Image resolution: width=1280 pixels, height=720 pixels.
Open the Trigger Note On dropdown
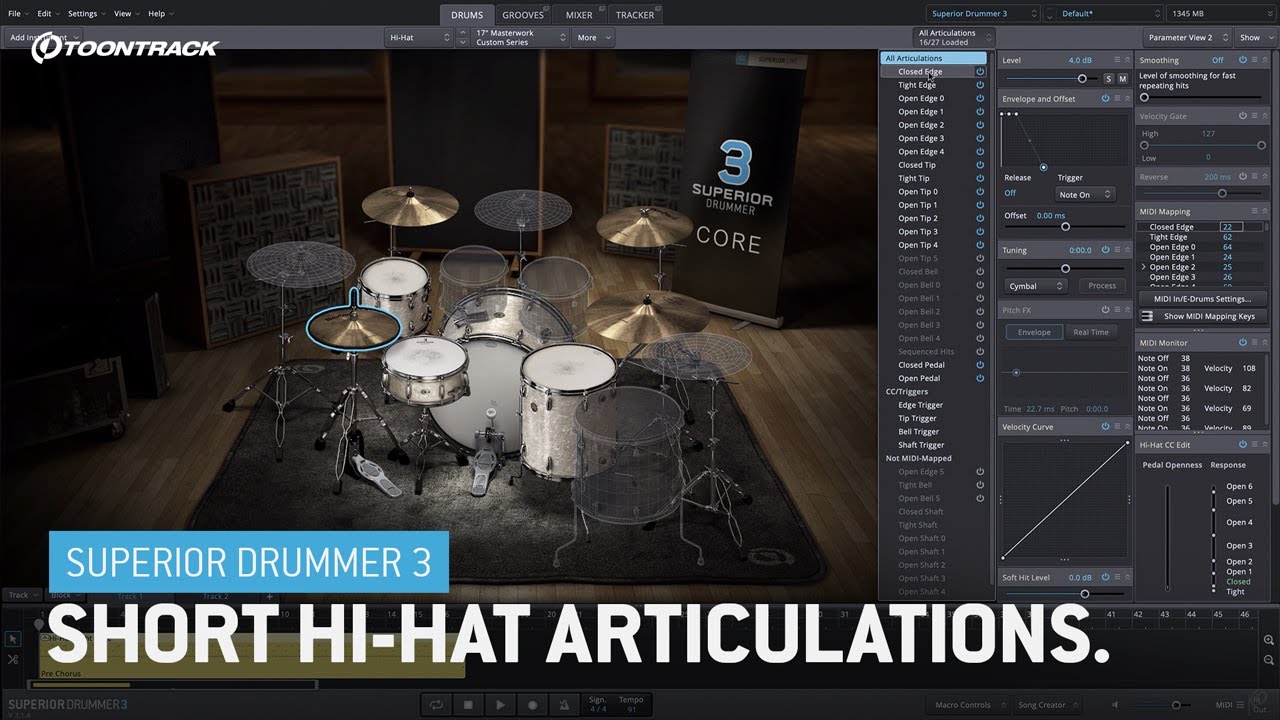tap(1085, 194)
